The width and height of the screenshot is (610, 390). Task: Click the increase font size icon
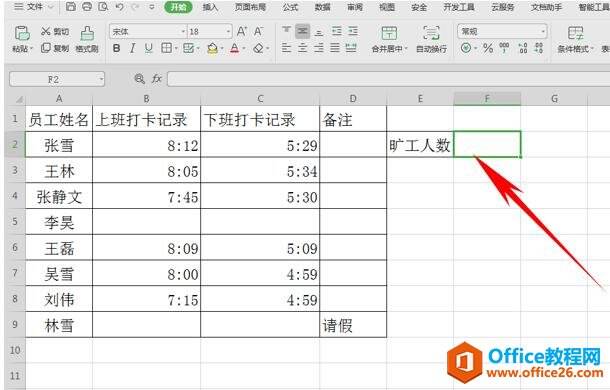click(x=242, y=32)
